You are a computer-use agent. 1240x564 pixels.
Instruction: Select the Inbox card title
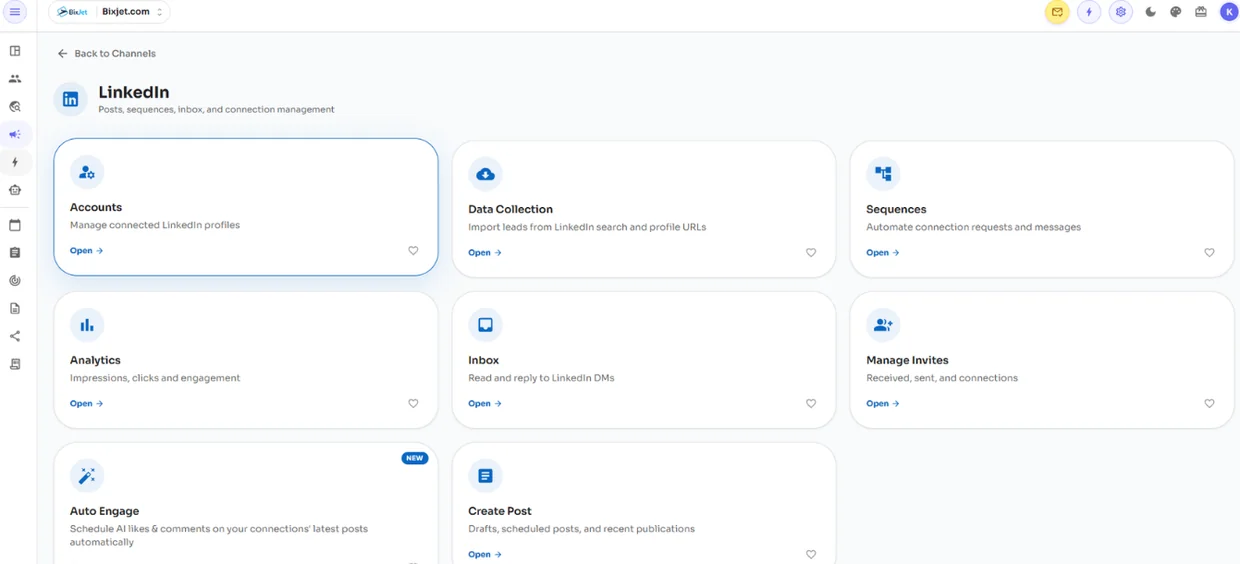click(484, 360)
